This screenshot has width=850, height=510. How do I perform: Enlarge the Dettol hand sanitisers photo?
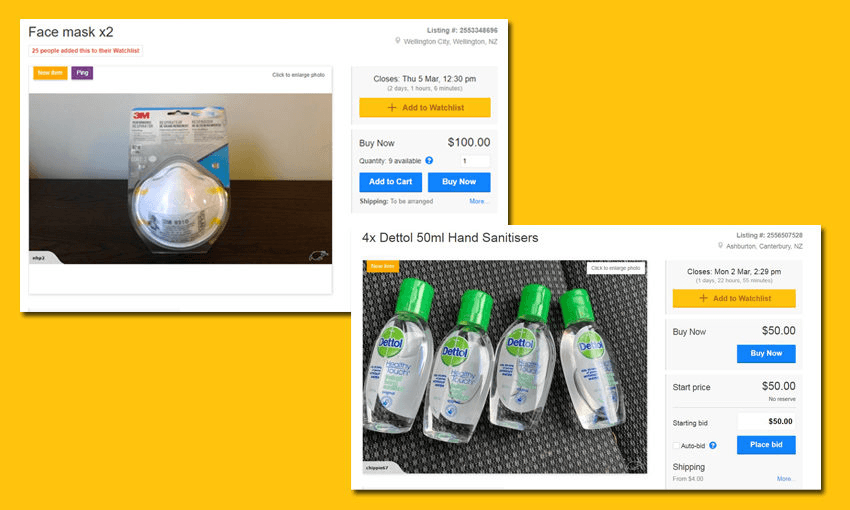tap(616, 268)
